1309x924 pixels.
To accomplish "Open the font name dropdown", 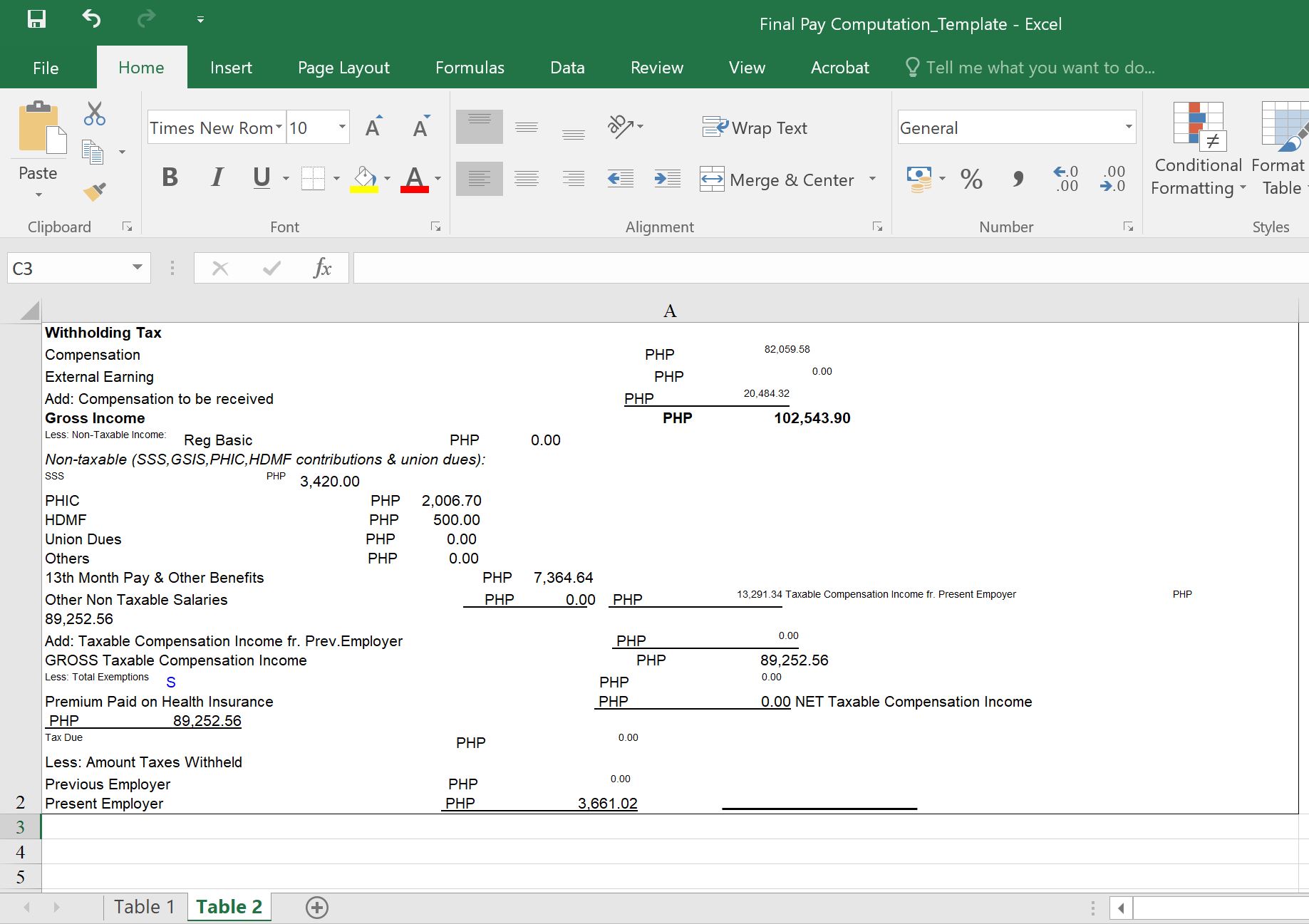I will [x=279, y=128].
